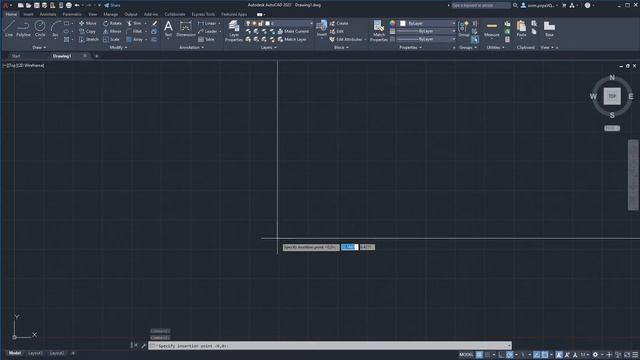The width and height of the screenshot is (640, 360).
Task: Toggle polar tracking in status bar
Action: point(509,355)
